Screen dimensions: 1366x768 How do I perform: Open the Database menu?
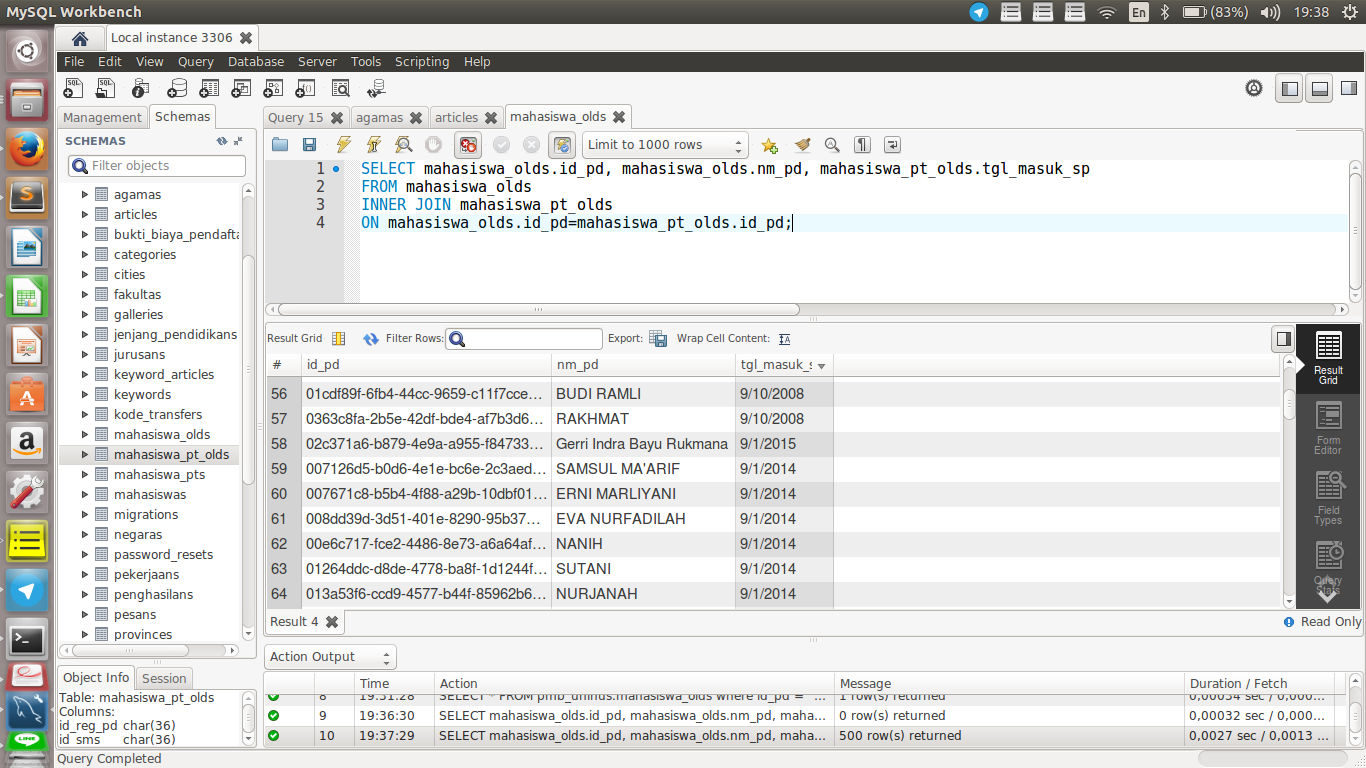[x=256, y=61]
